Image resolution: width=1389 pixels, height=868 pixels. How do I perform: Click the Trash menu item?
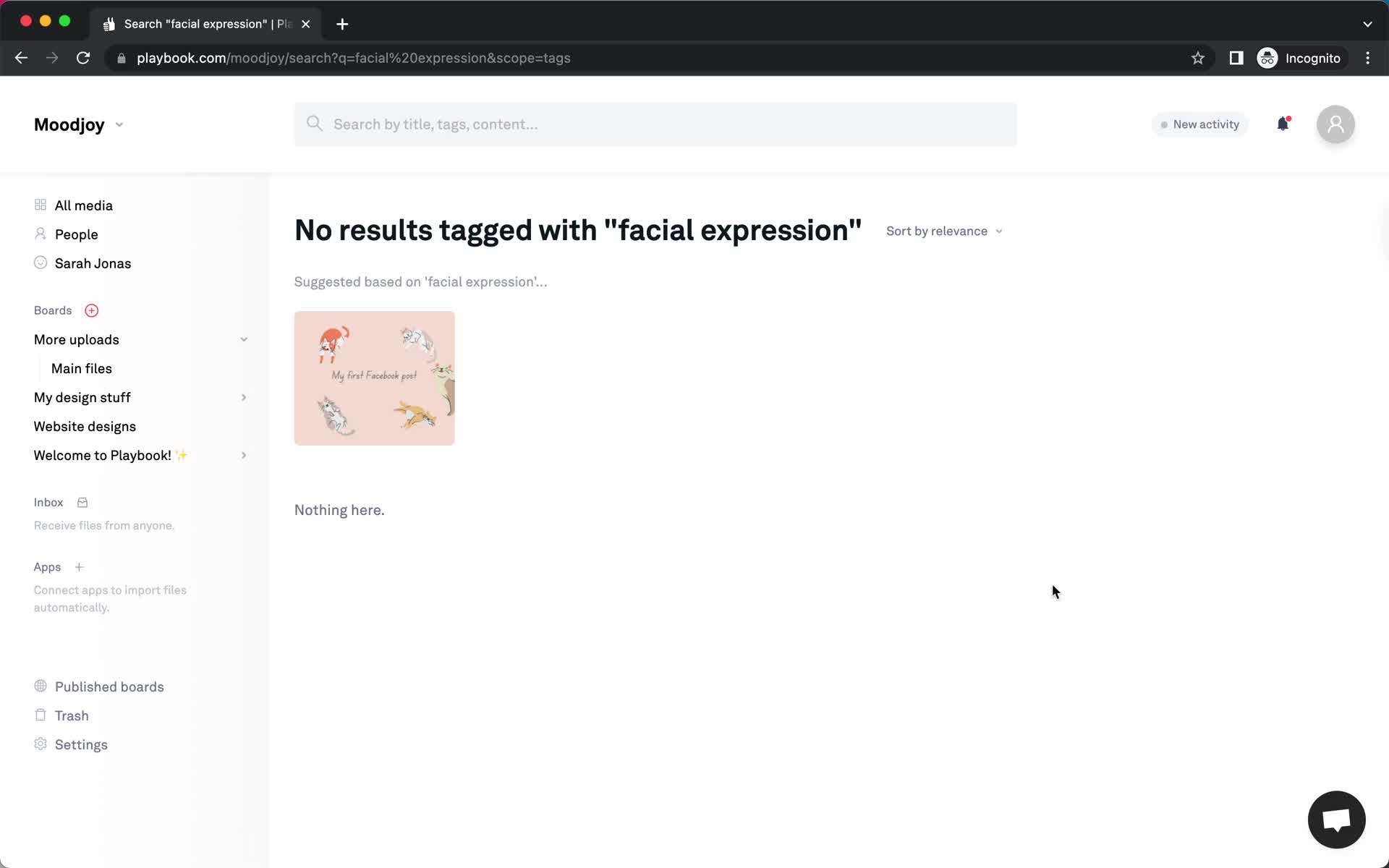pyautogui.click(x=72, y=716)
